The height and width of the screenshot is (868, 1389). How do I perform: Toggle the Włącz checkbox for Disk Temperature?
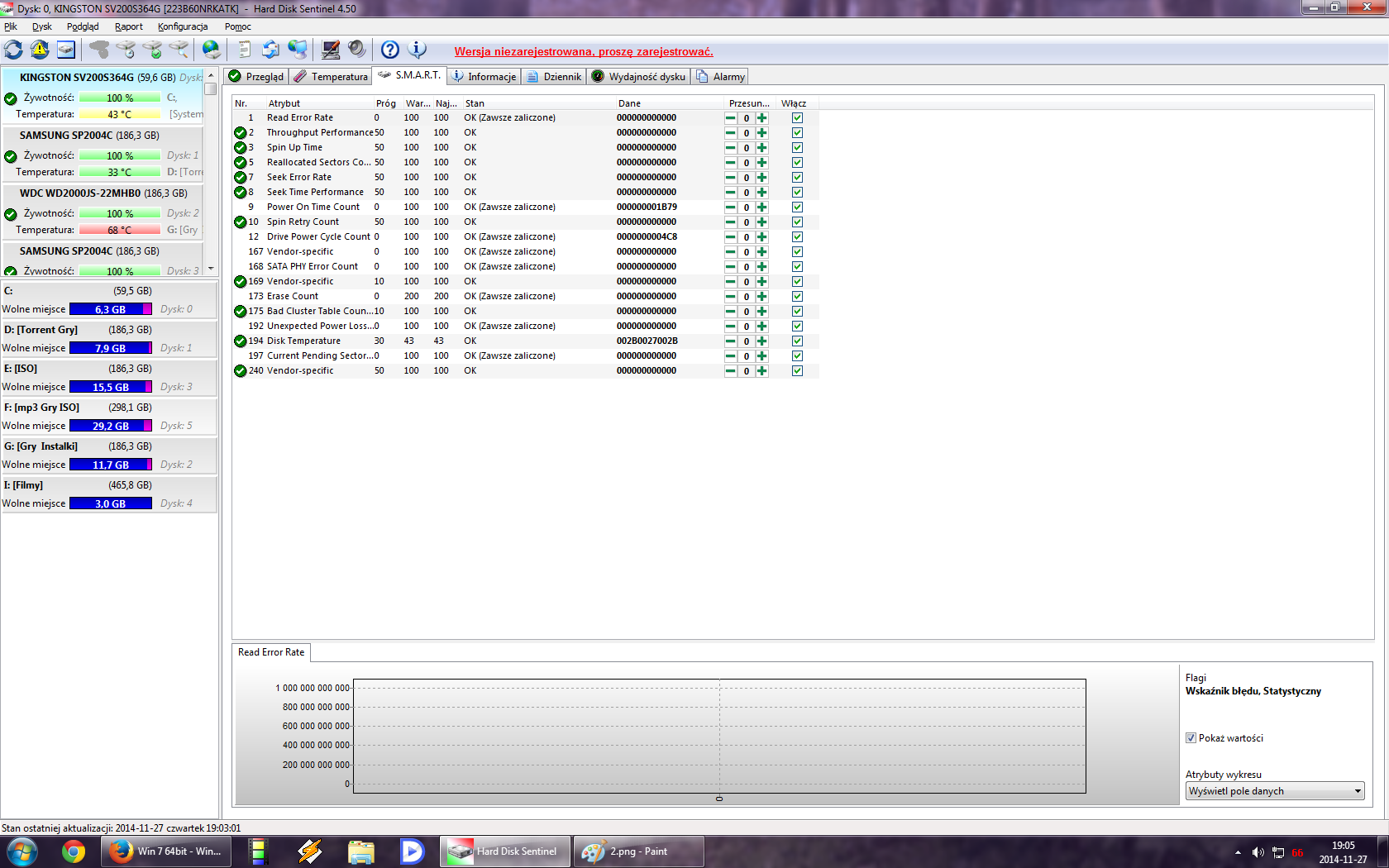pyautogui.click(x=797, y=341)
